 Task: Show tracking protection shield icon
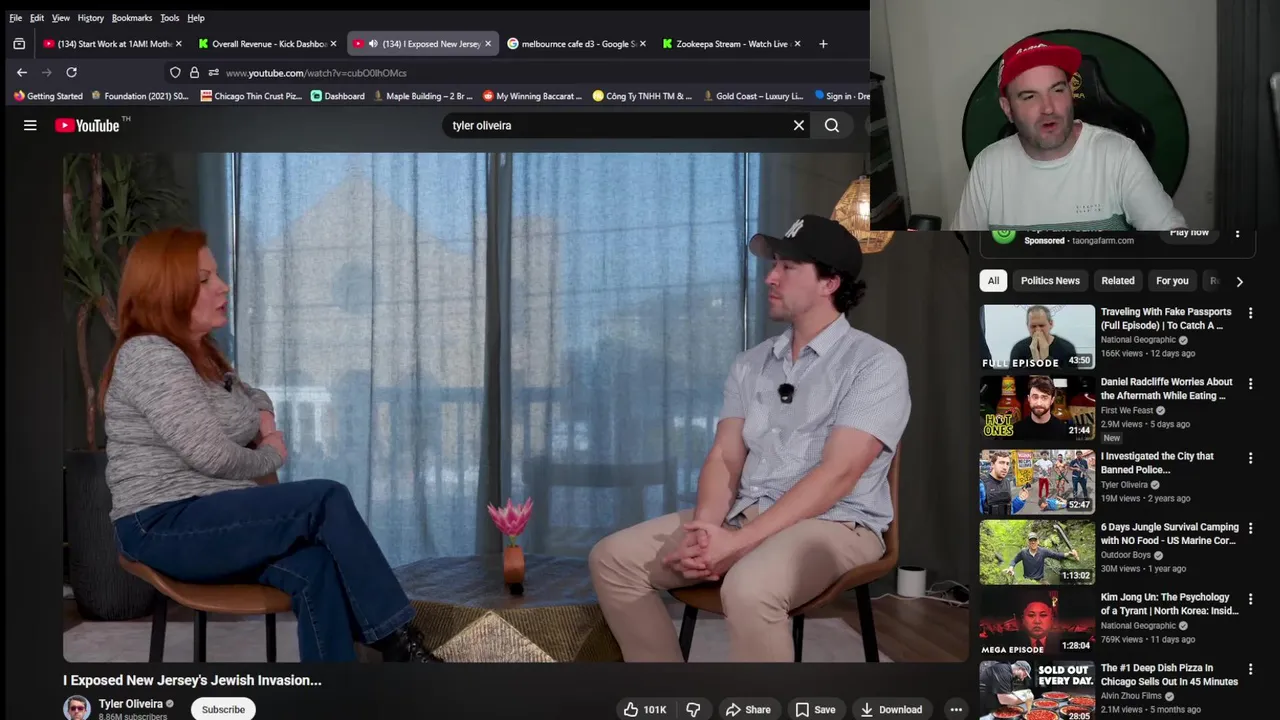tap(175, 72)
